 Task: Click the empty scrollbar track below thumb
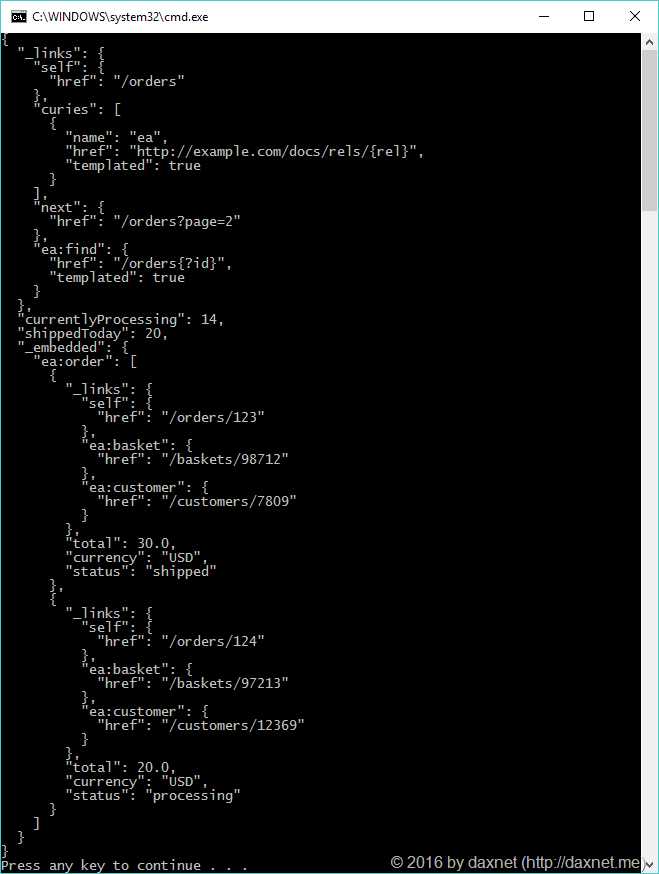pyautogui.click(x=649, y=532)
